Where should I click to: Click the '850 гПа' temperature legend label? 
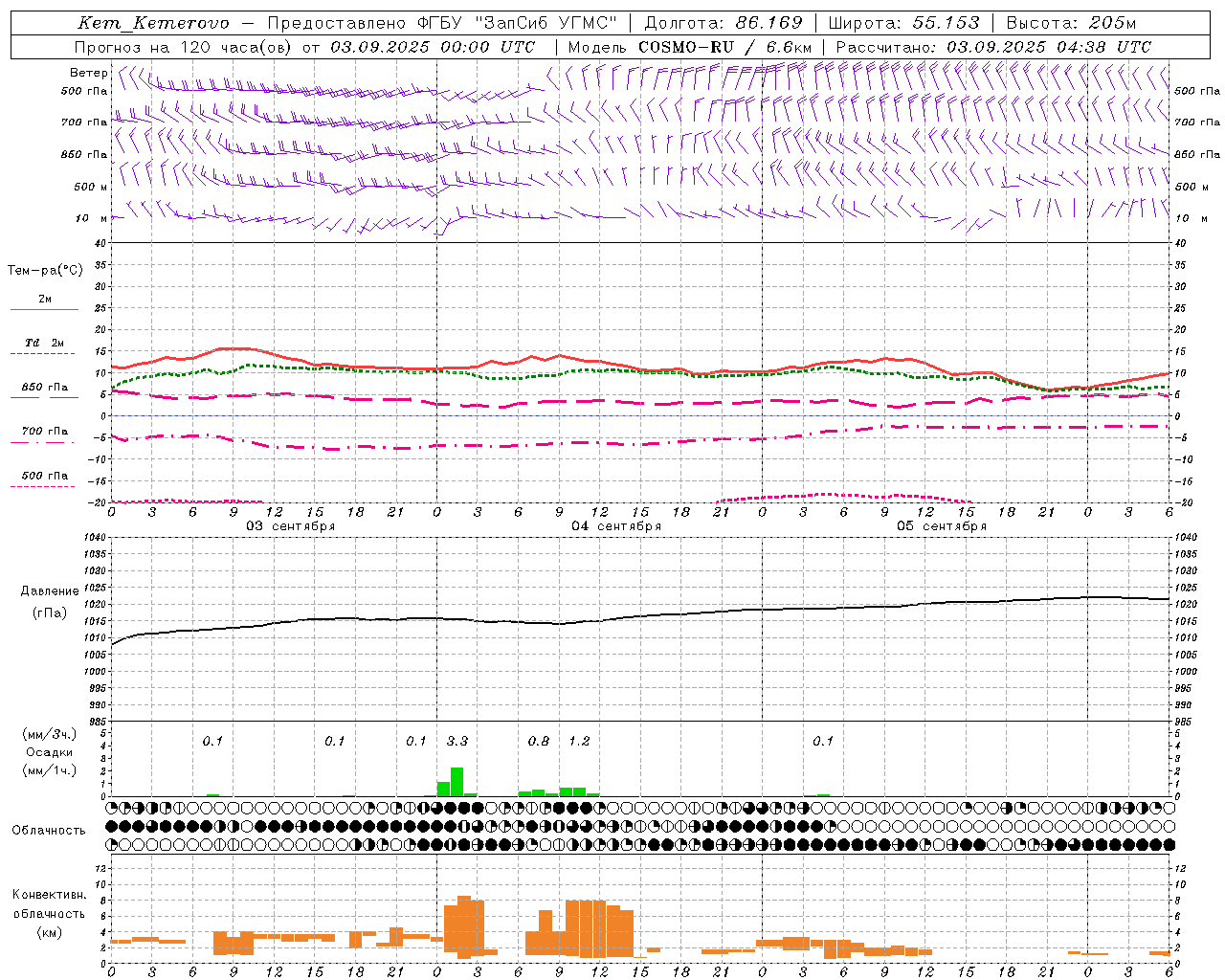(45, 388)
